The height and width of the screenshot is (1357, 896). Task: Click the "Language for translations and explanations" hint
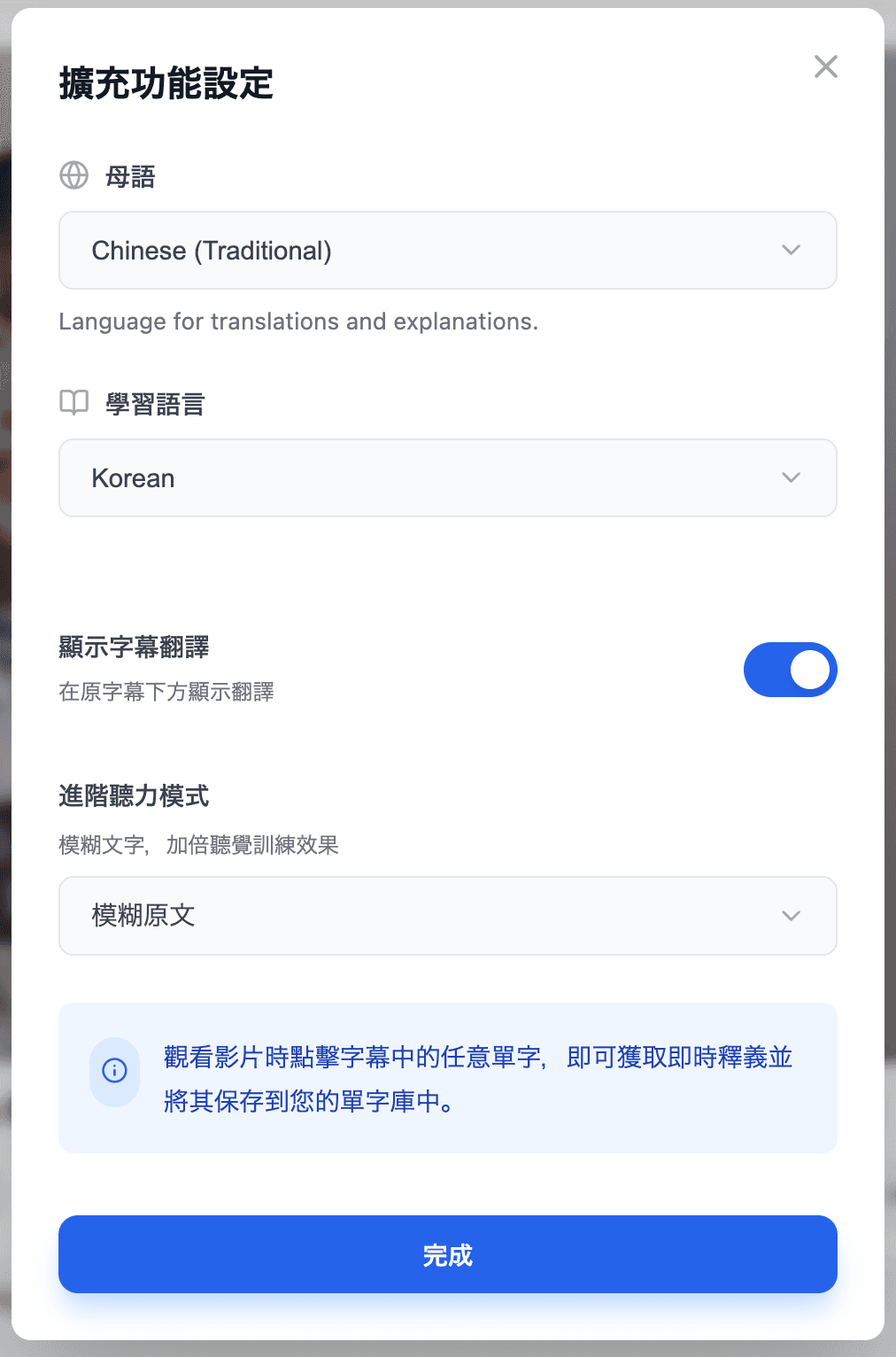(x=298, y=322)
